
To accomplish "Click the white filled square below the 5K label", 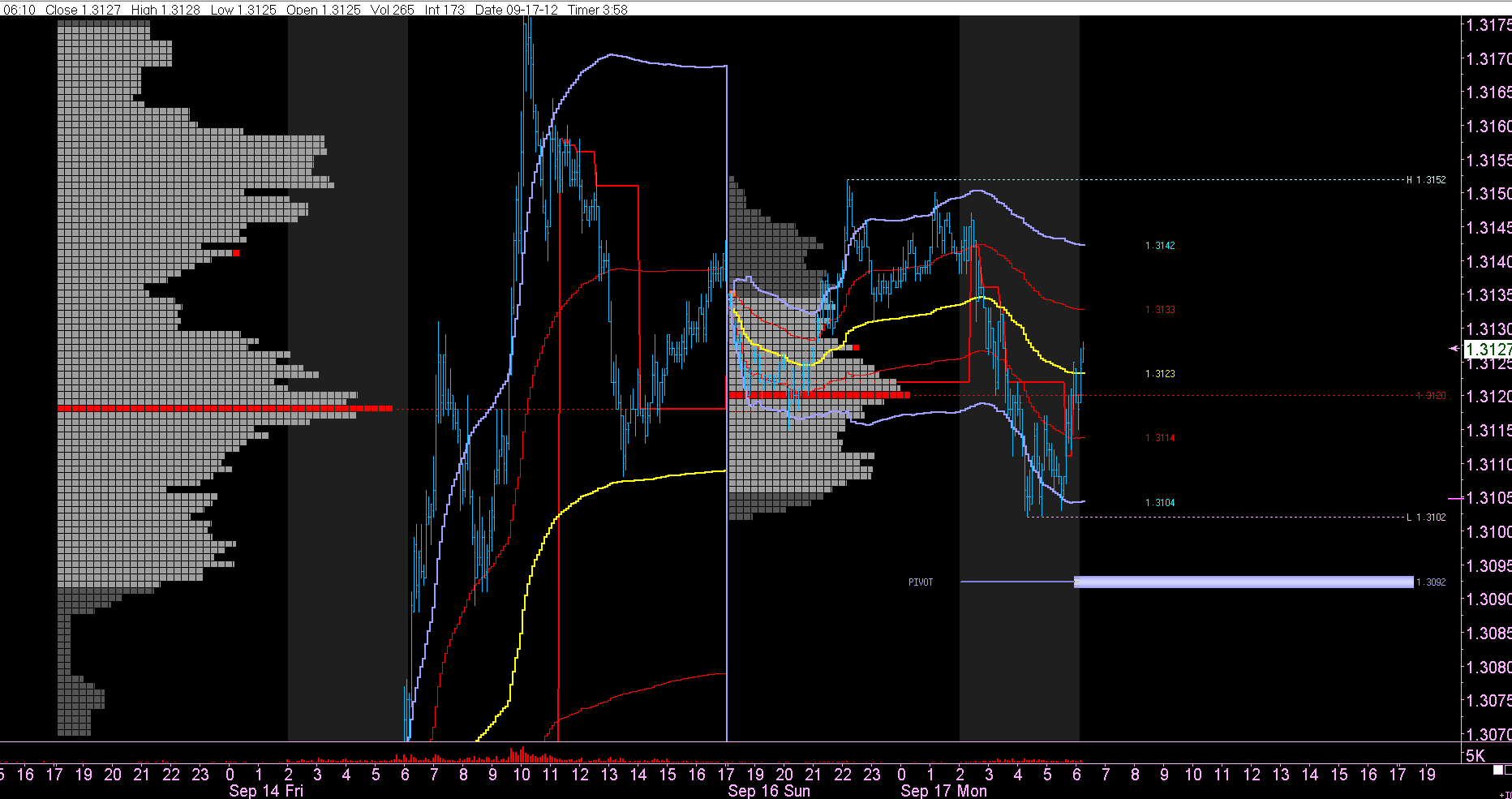I will pos(1498,770).
